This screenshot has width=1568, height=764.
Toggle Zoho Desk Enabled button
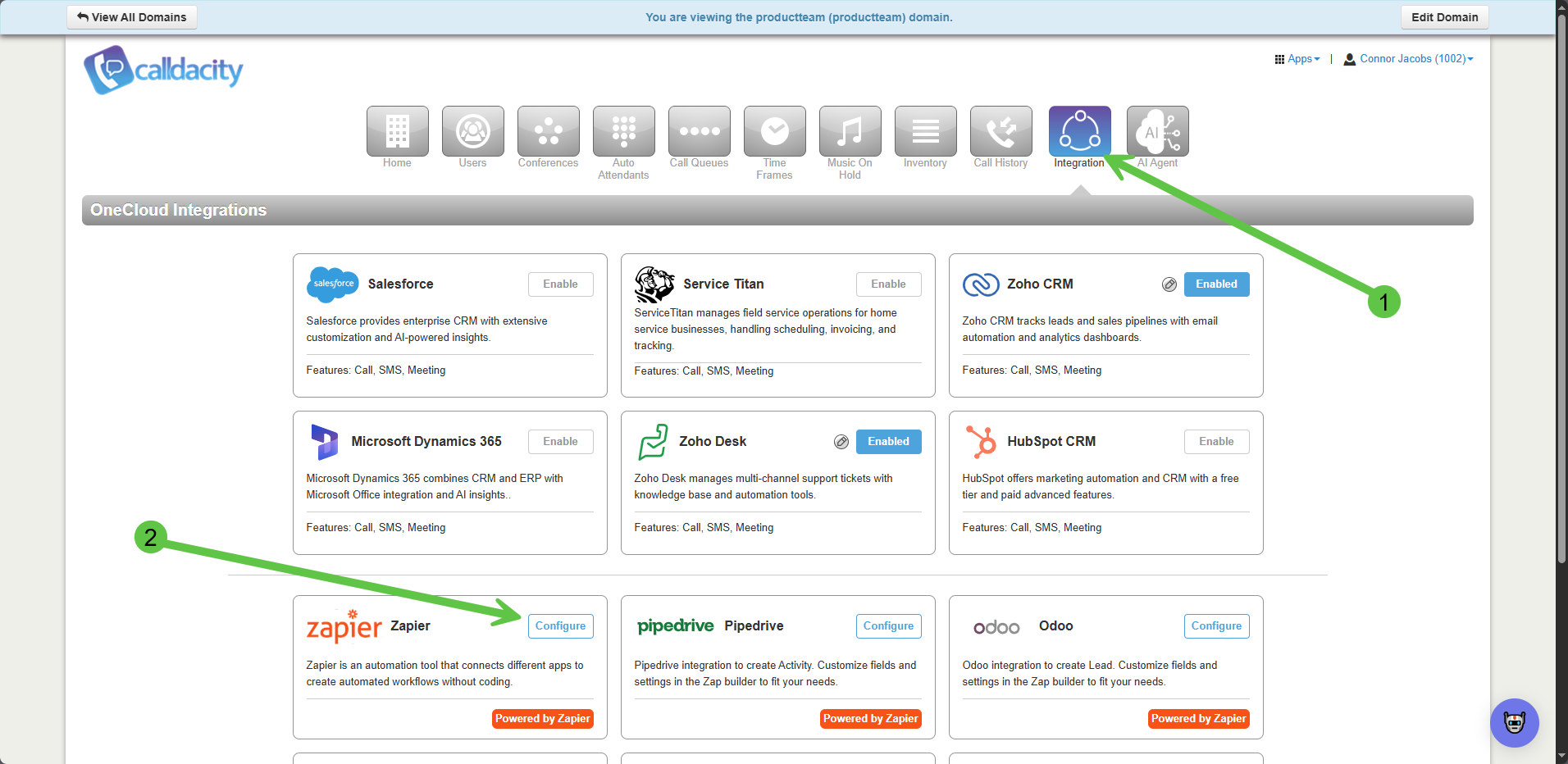point(888,442)
